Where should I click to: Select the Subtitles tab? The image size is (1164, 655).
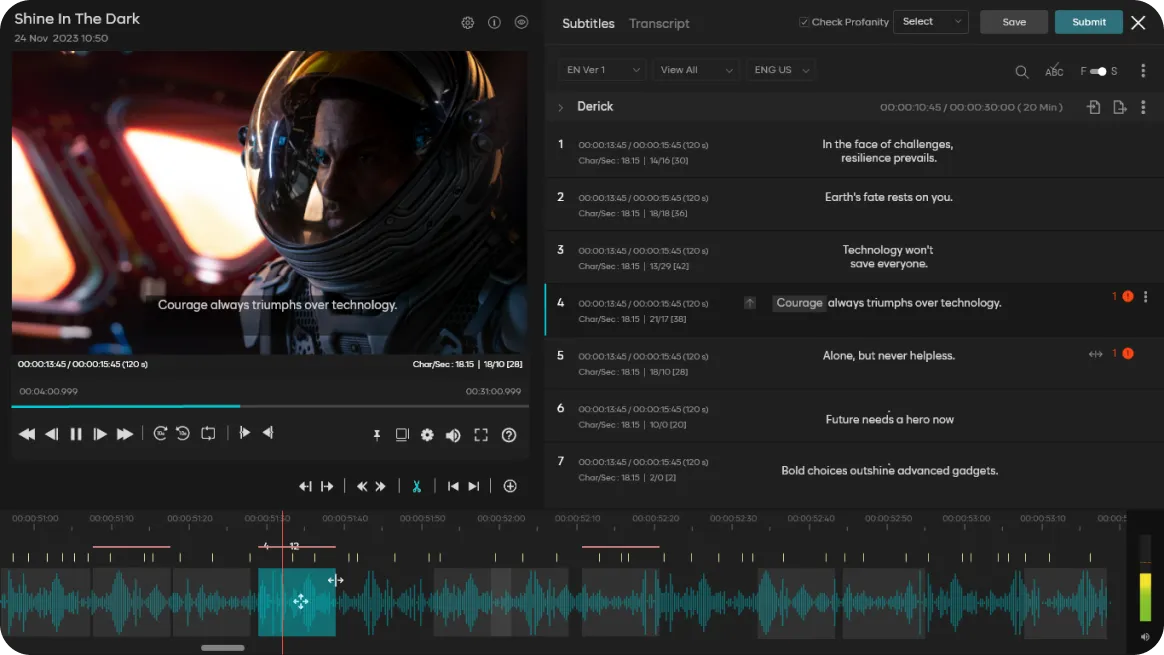[588, 23]
